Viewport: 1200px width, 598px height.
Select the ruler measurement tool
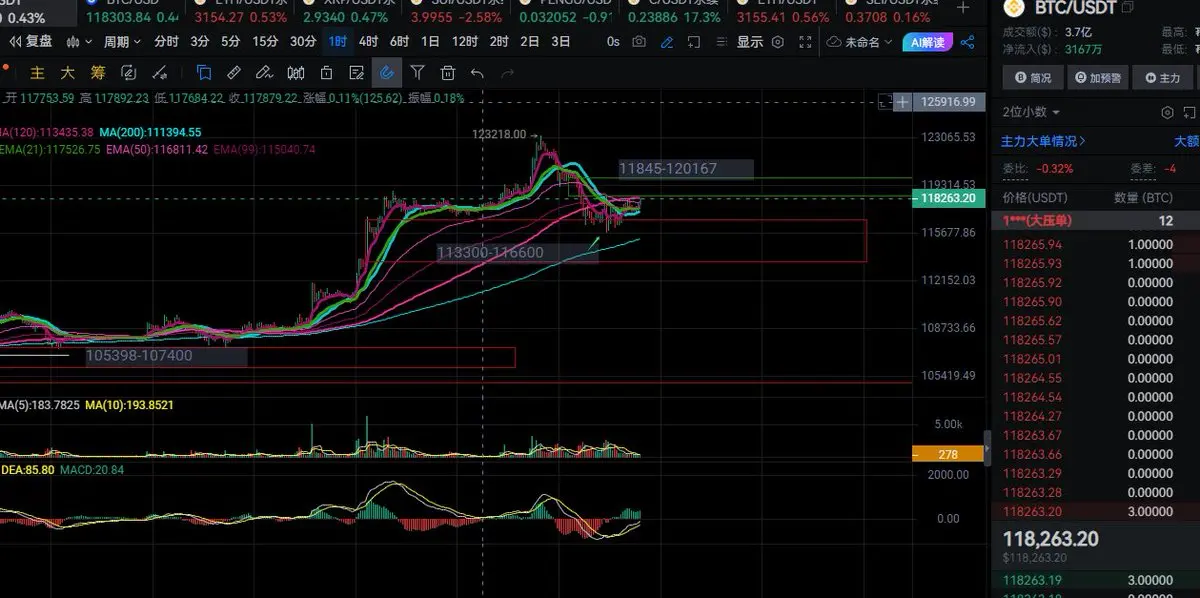click(x=233, y=72)
